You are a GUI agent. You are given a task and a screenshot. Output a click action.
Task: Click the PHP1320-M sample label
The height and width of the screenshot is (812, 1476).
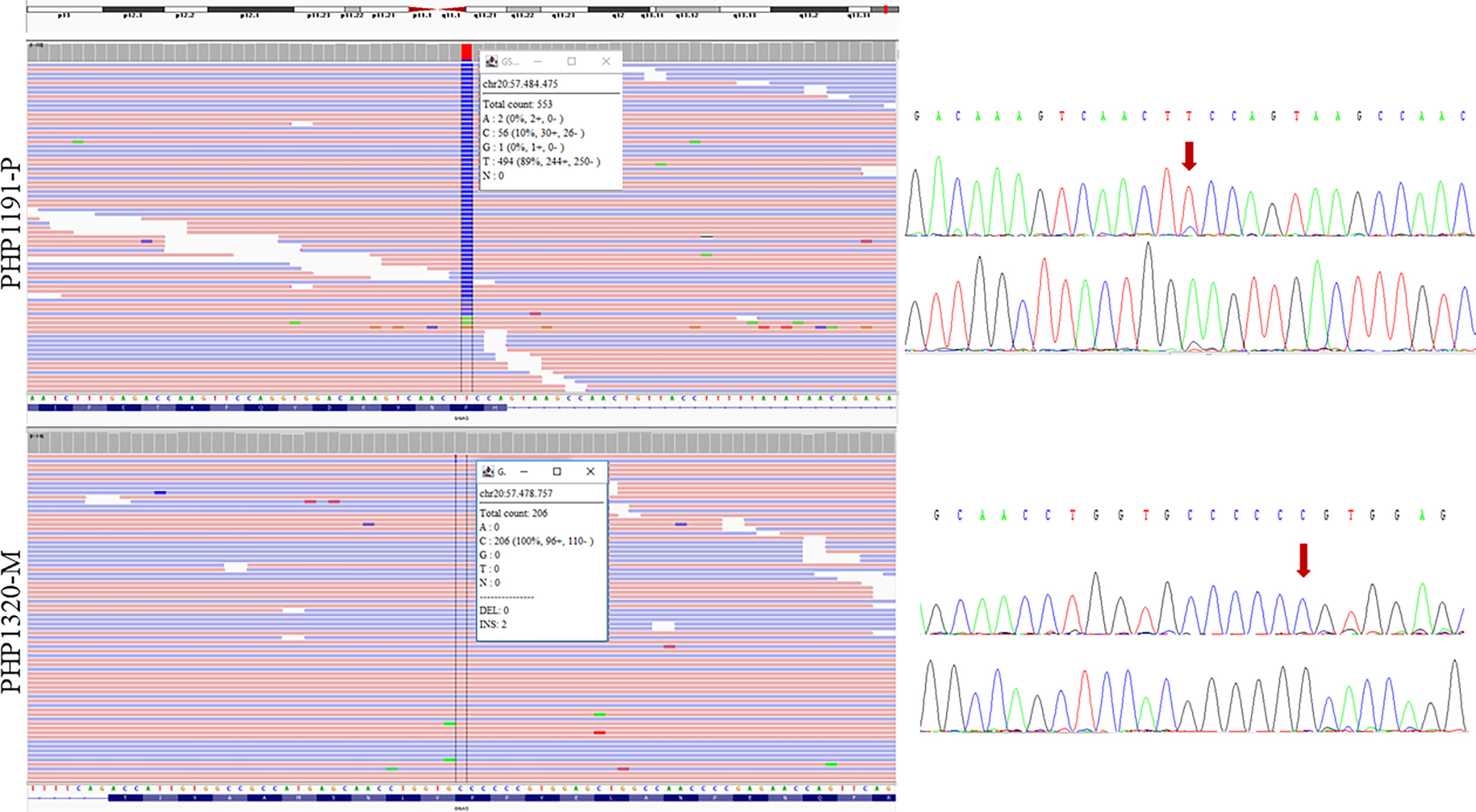[x=12, y=622]
